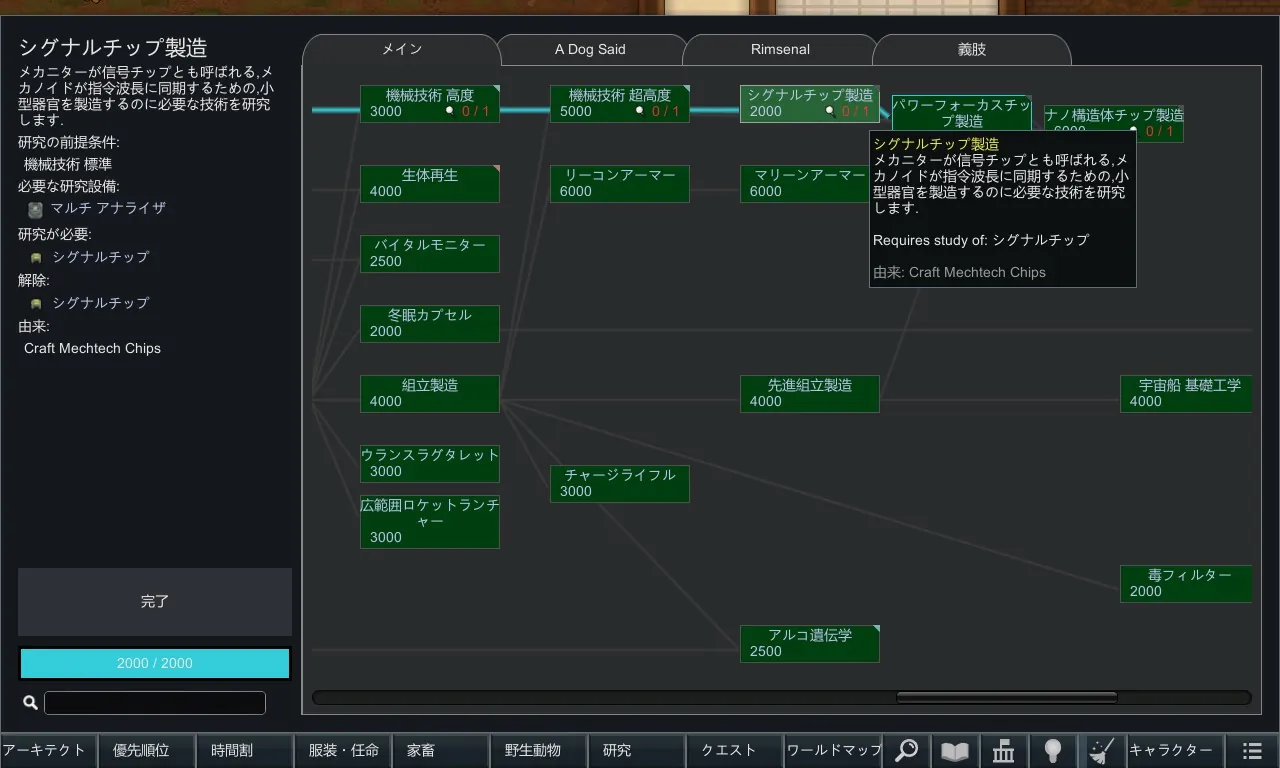
Task: Click the マルチ アナライザ facility icon
Action: [36, 209]
